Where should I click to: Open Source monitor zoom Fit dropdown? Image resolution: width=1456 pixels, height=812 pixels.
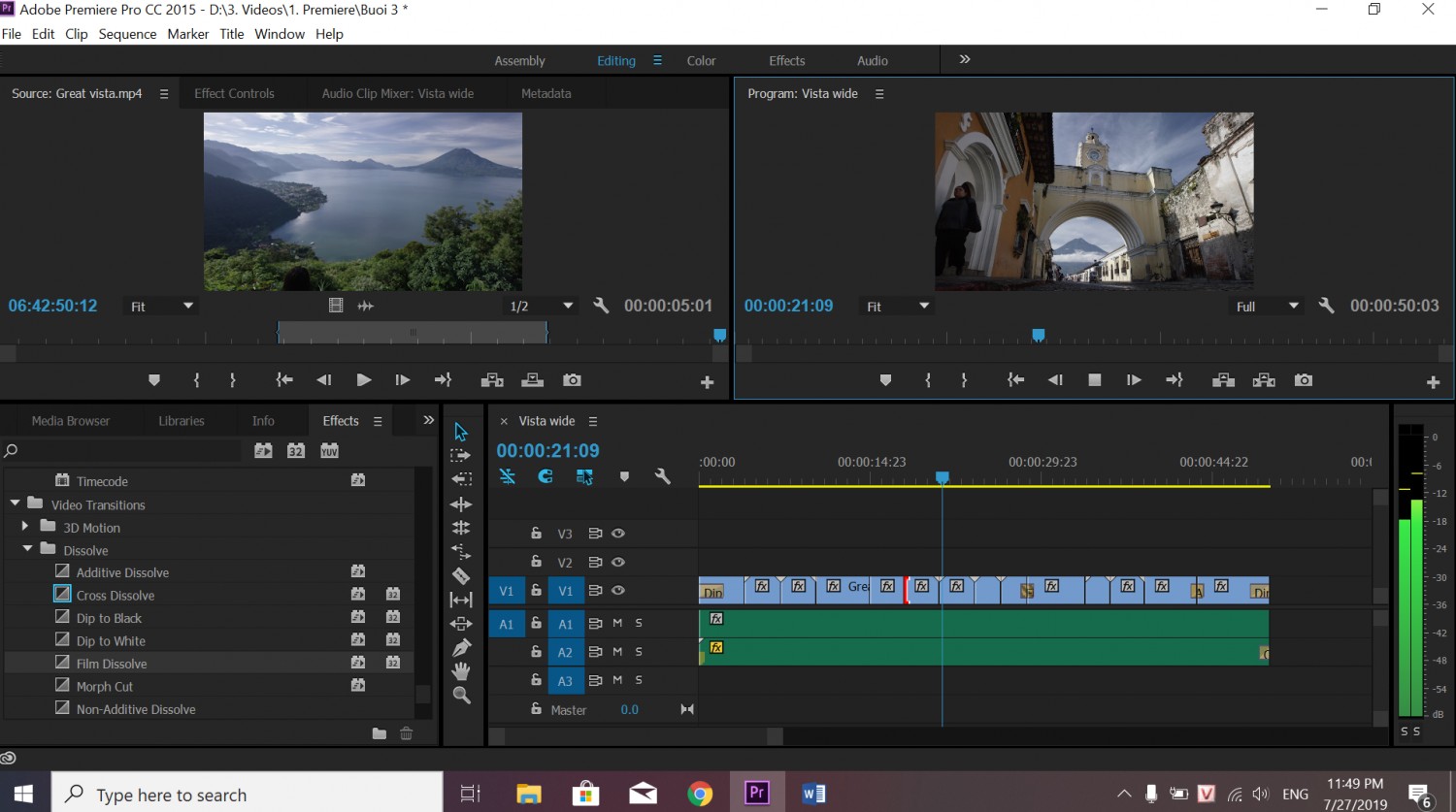[163, 307]
